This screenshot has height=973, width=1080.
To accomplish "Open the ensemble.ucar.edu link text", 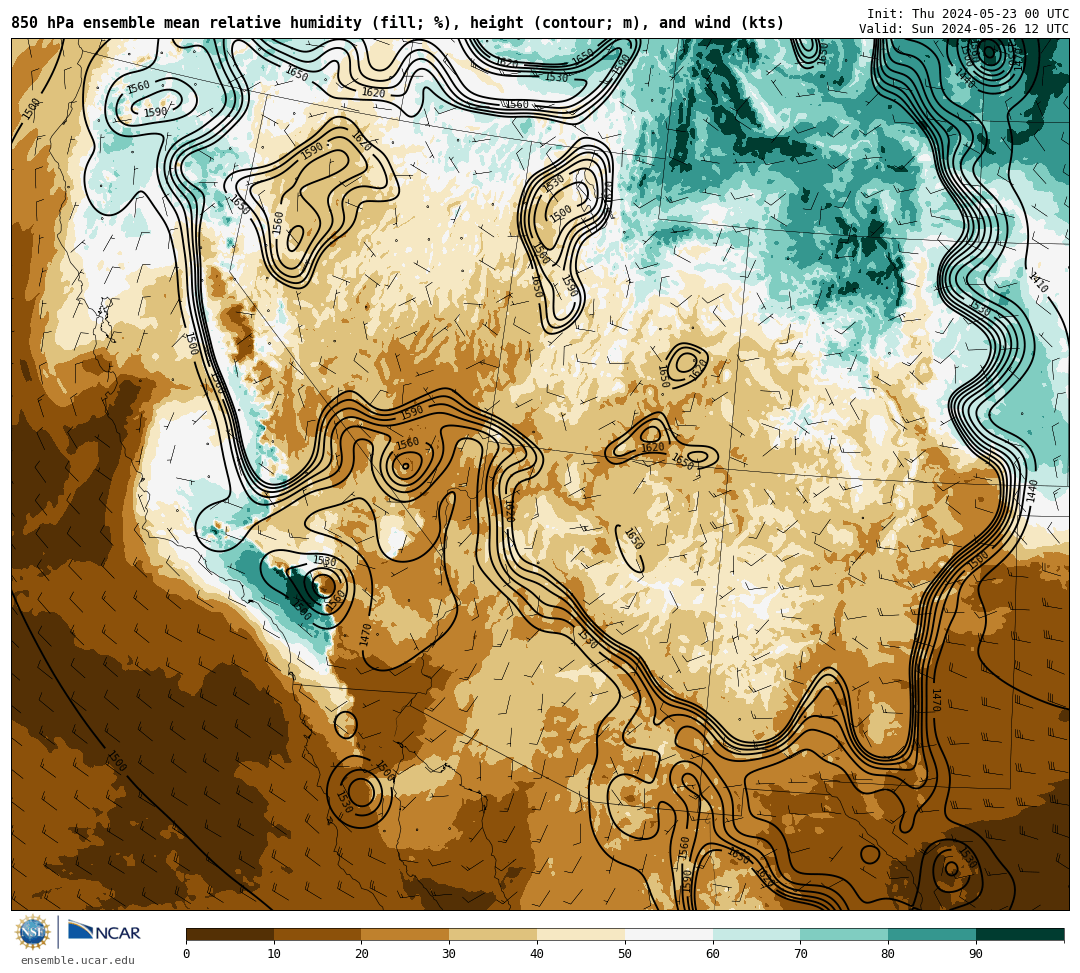I will 78,961.
